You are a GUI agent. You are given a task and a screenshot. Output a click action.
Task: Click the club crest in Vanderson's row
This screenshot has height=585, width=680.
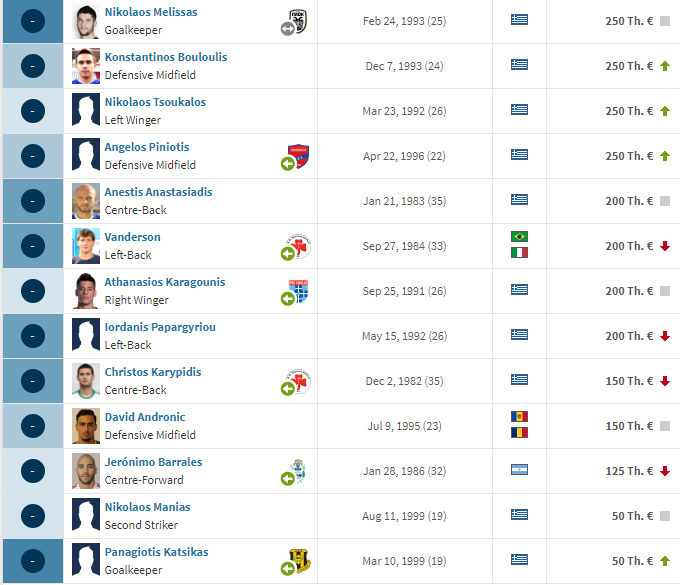[299, 246]
